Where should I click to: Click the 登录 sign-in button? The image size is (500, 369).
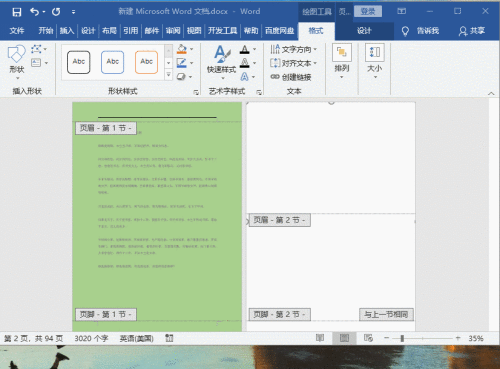[368, 12]
